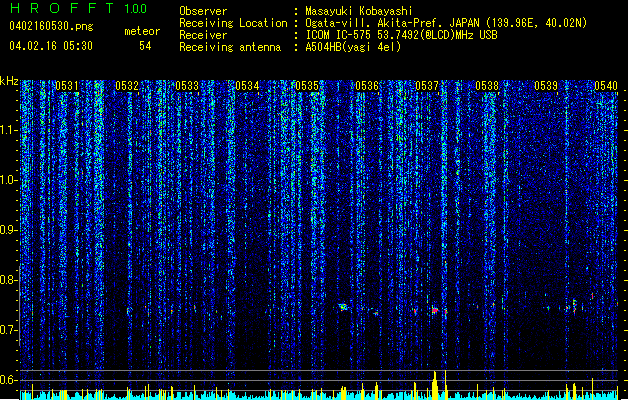The height and width of the screenshot is (400, 629).
Task: Click the version number 1.00
Action: point(136,9)
